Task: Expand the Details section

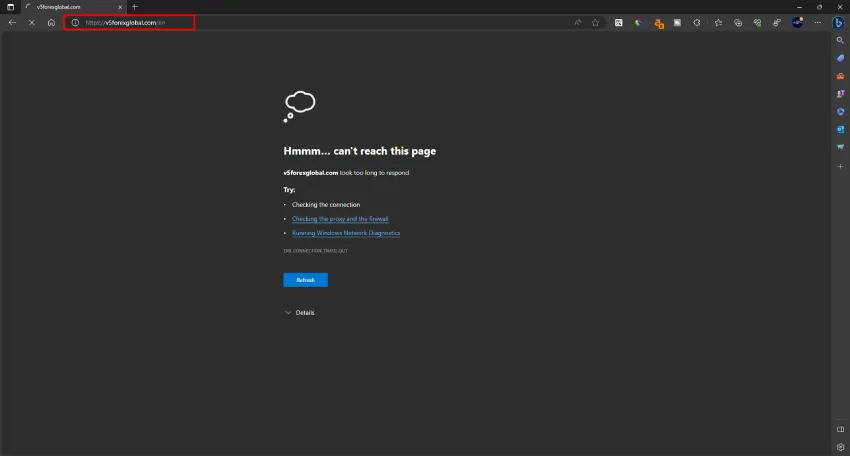Action: tap(300, 313)
